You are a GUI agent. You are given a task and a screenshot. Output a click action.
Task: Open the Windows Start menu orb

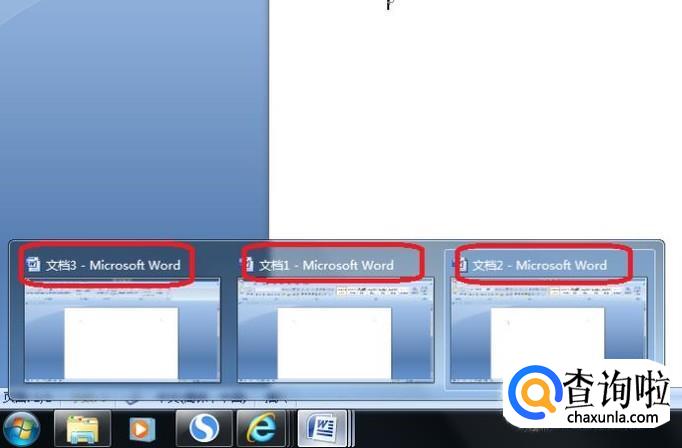coord(20,429)
